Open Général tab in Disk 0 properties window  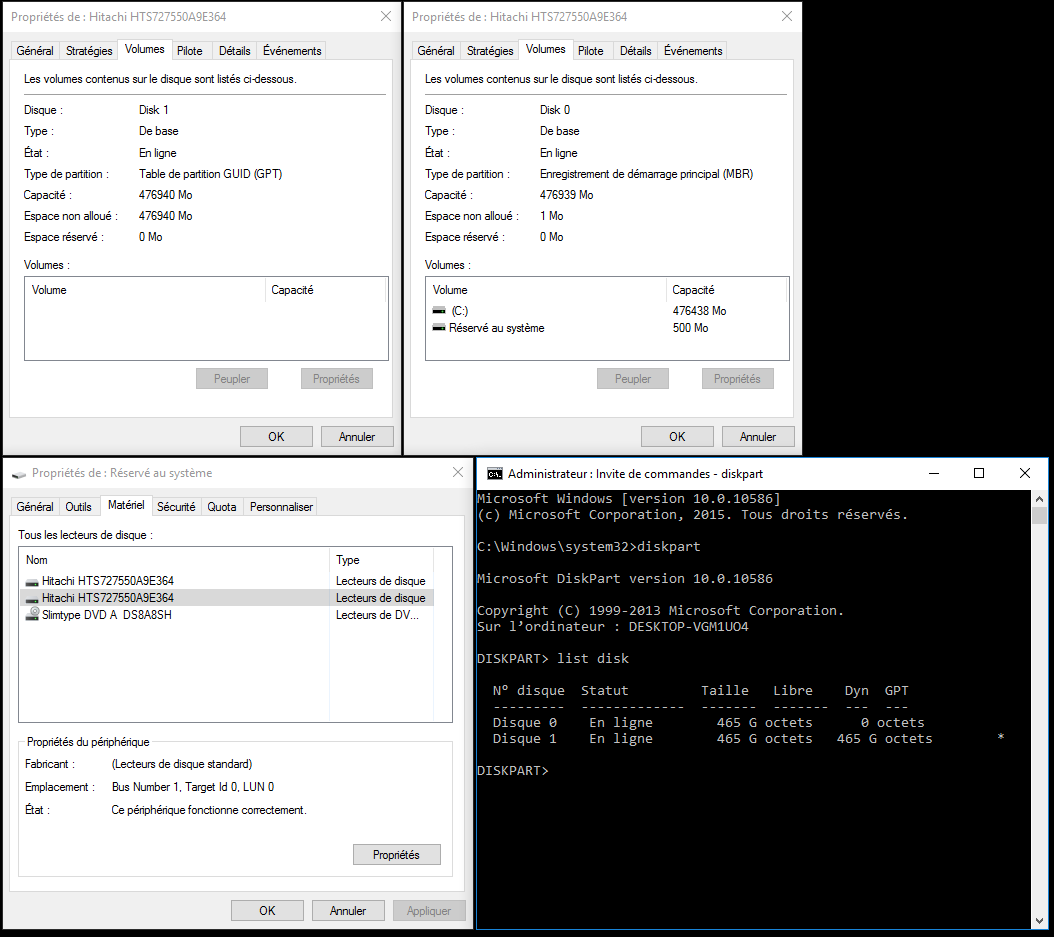click(x=436, y=50)
